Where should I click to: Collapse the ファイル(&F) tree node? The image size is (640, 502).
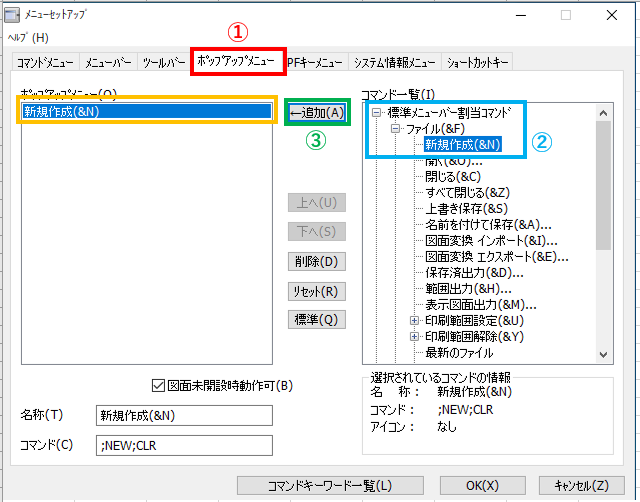pos(395,129)
